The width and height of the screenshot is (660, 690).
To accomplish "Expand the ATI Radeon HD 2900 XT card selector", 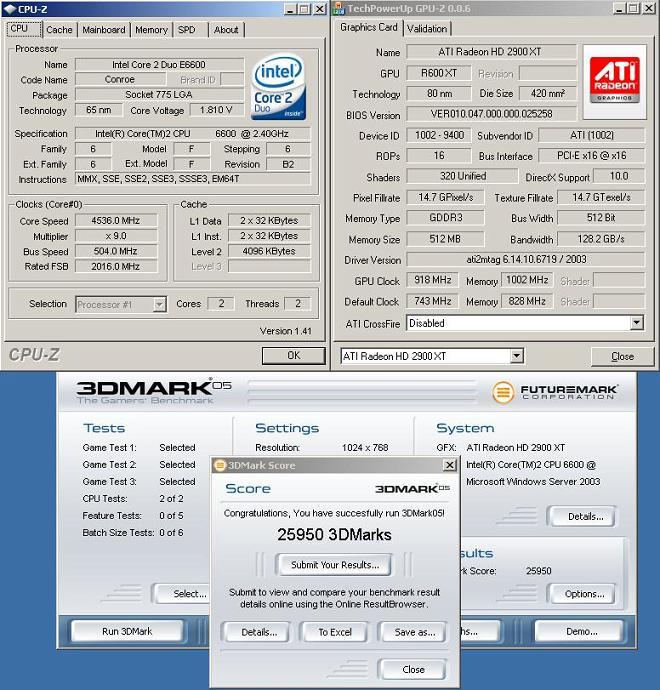I will pos(517,356).
